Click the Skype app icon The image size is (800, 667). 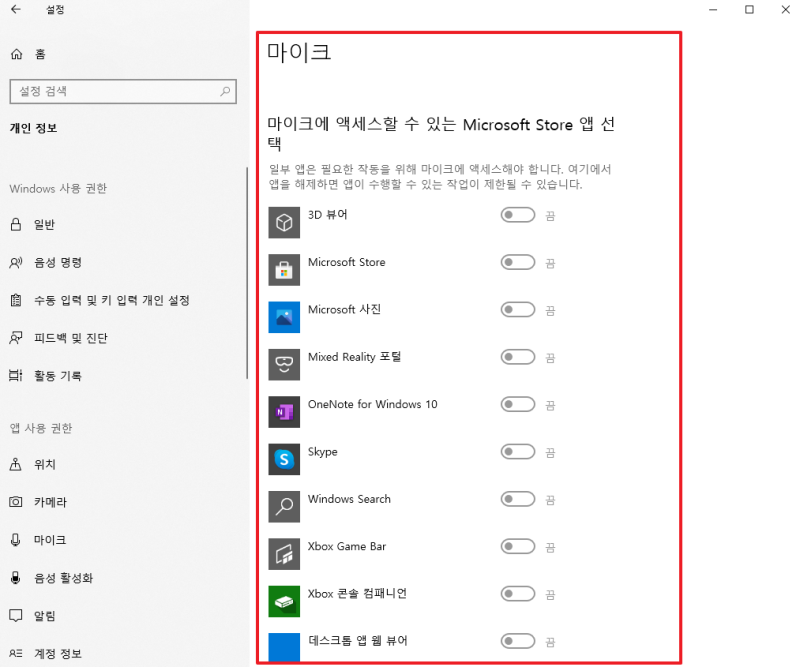pos(284,459)
